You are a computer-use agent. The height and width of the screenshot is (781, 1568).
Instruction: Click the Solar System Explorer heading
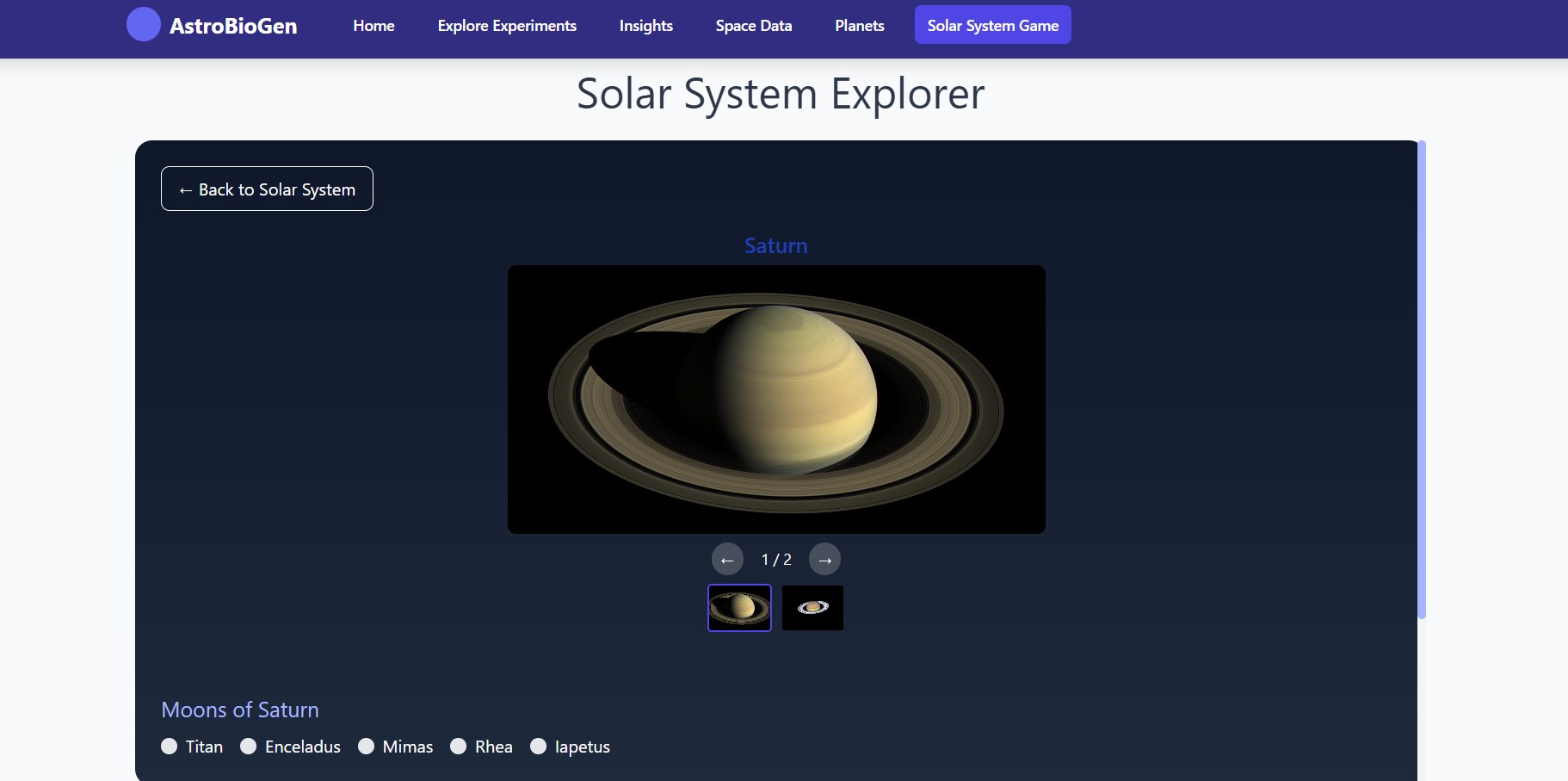(781, 93)
